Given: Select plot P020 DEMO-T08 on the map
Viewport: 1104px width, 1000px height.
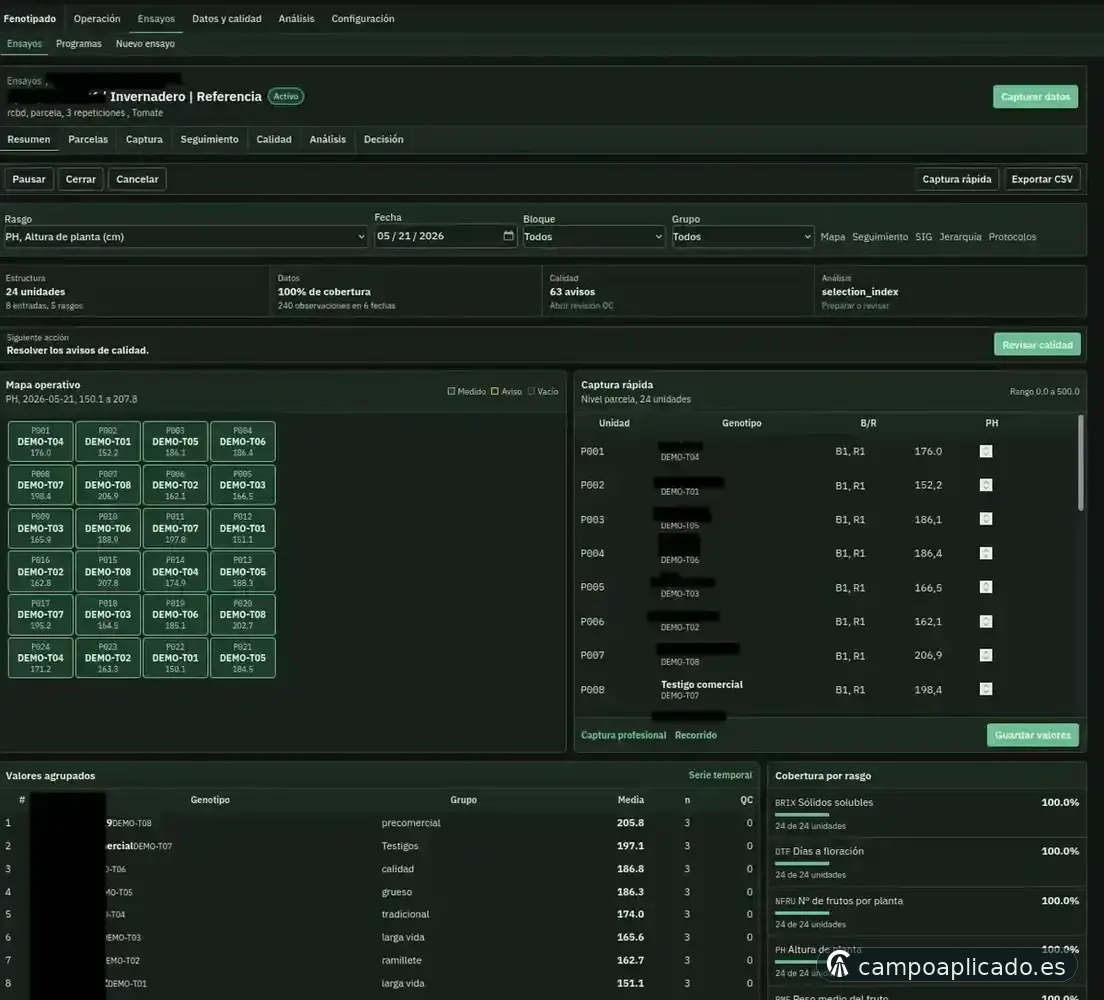Looking at the screenshot, I should pyautogui.click(x=243, y=614).
